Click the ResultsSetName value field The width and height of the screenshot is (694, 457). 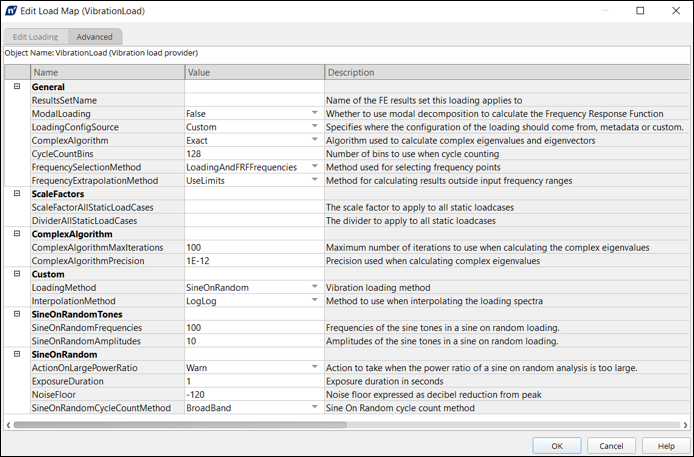254,100
